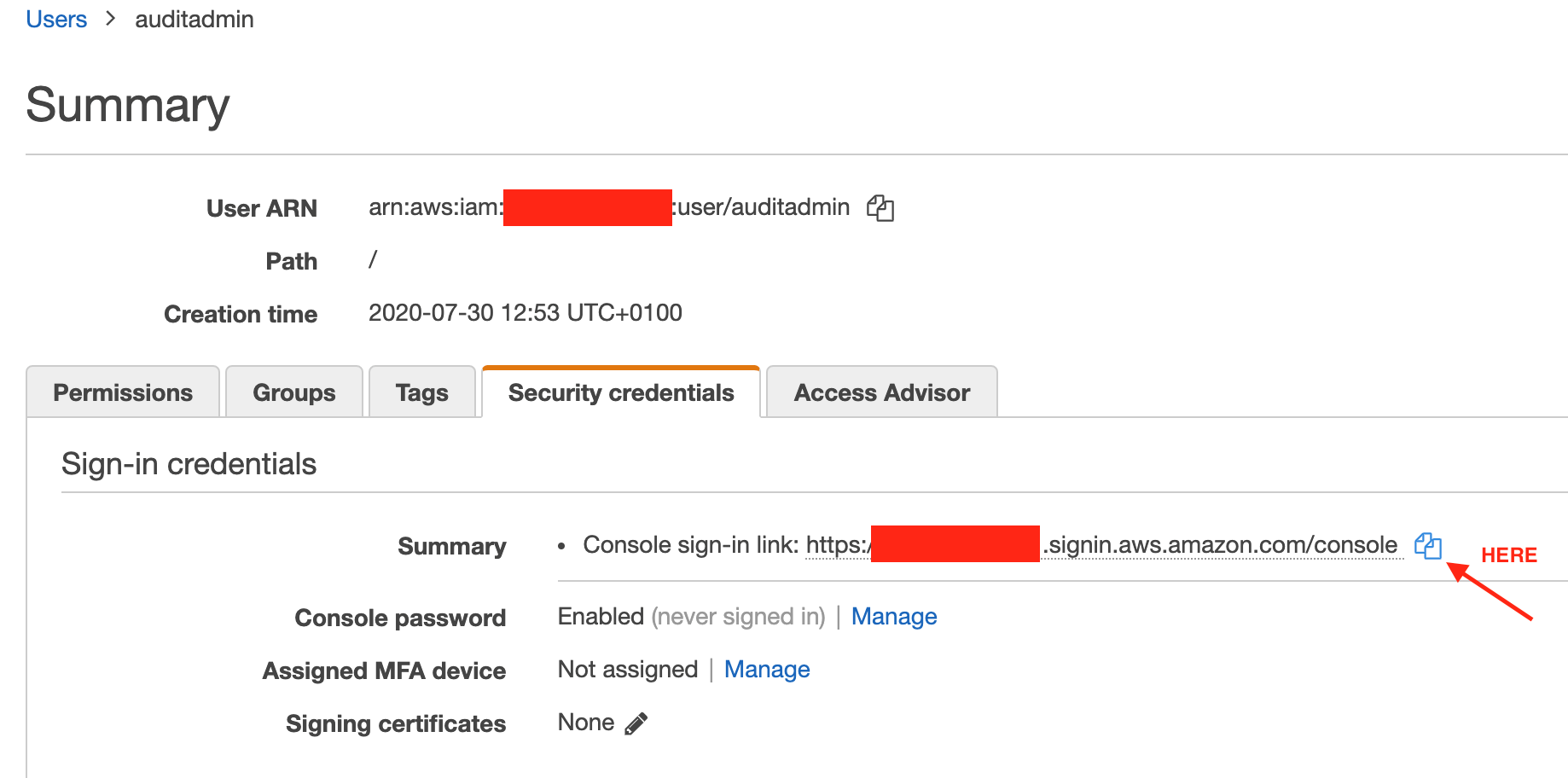
Task: Open the Groups tab
Action: [293, 392]
